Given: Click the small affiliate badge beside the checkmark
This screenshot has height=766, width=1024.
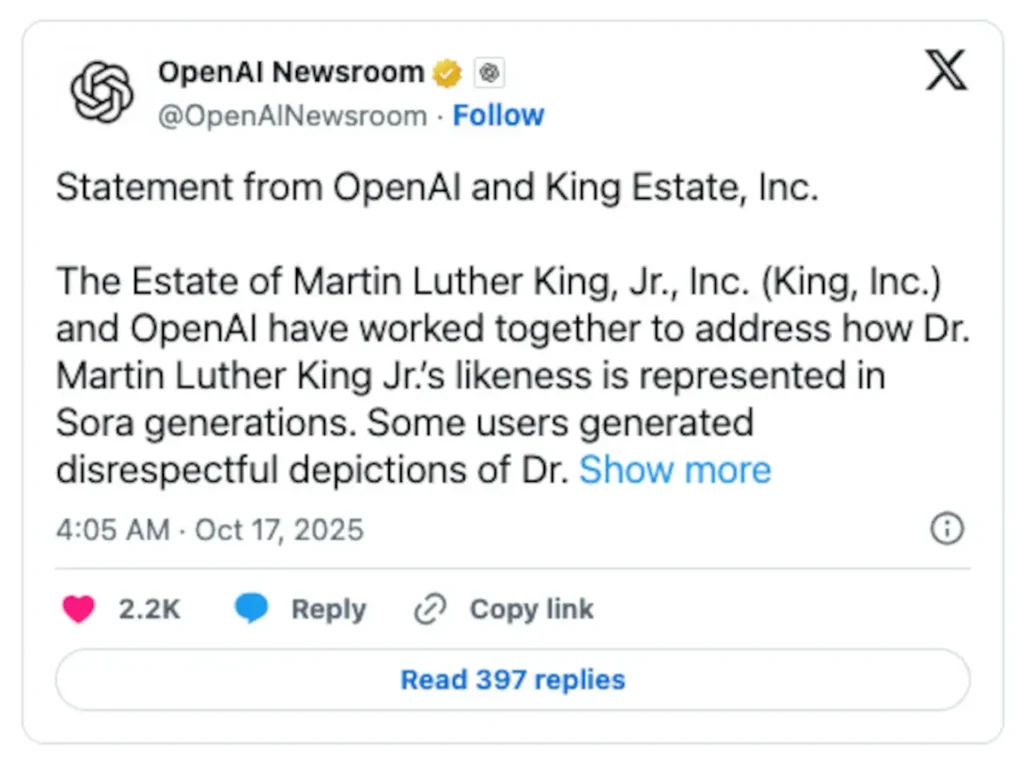Looking at the screenshot, I should pyautogui.click(x=489, y=73).
